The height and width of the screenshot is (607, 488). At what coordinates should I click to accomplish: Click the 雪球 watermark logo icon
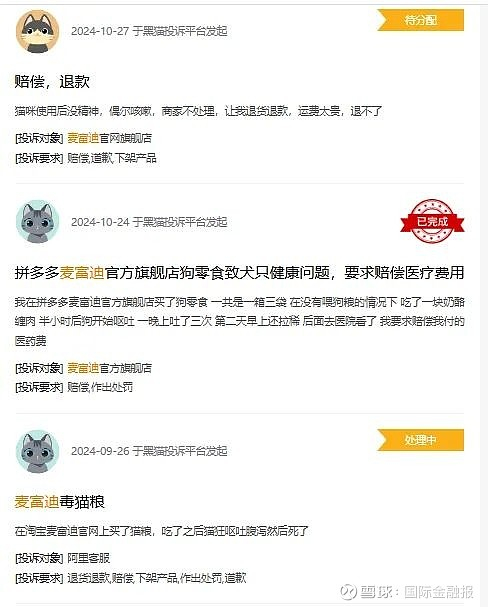348,592
